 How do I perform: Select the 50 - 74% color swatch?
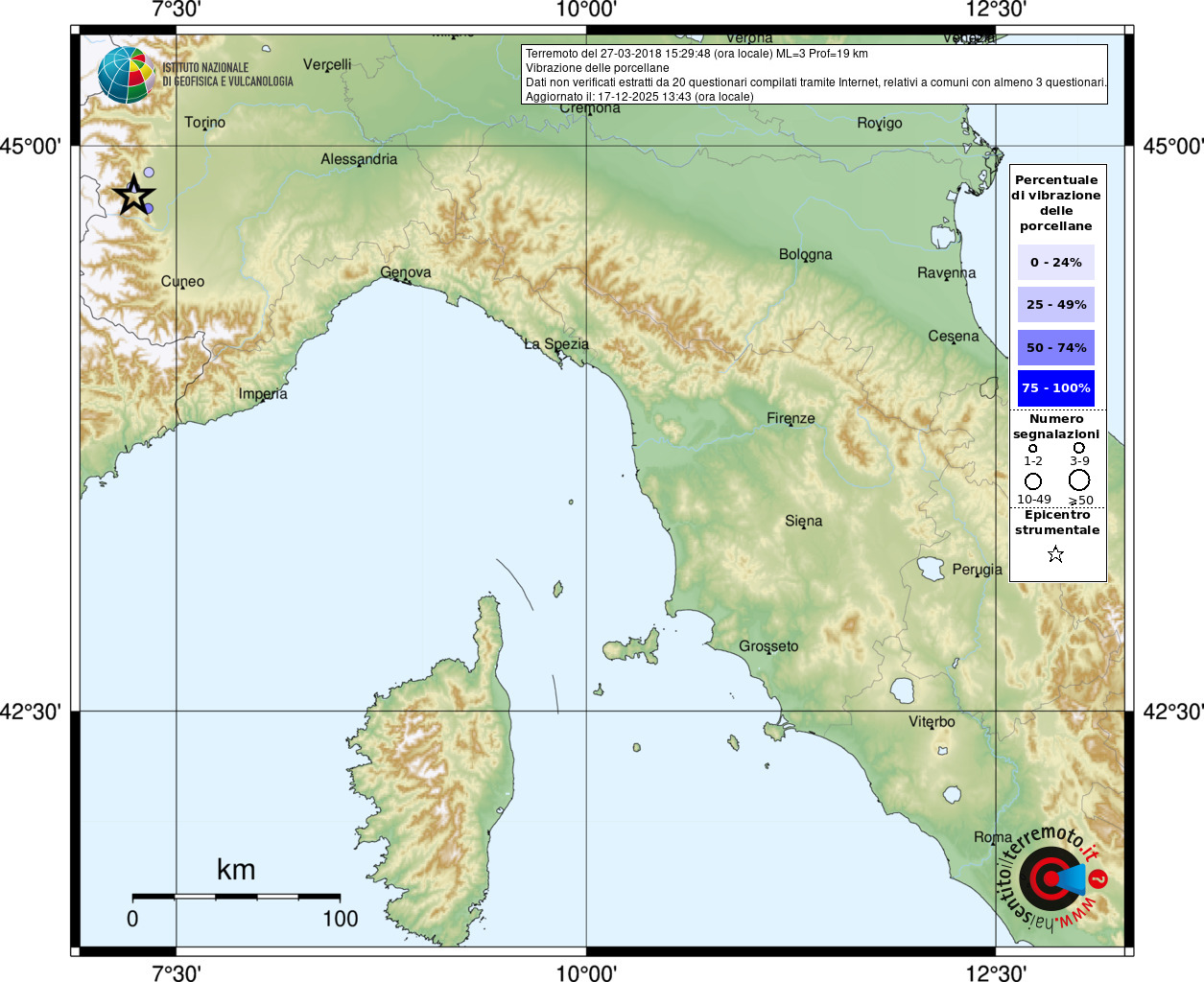pyautogui.click(x=1055, y=347)
